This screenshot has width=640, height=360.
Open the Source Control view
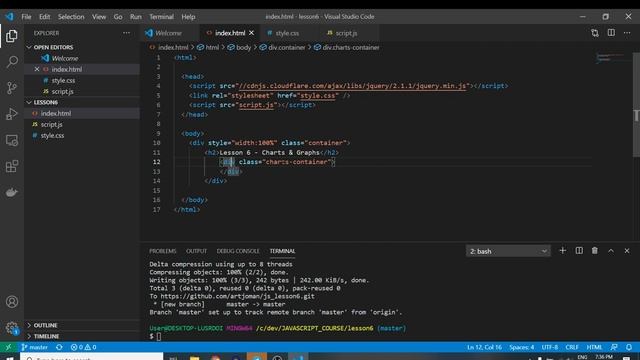pyautogui.click(x=12, y=88)
